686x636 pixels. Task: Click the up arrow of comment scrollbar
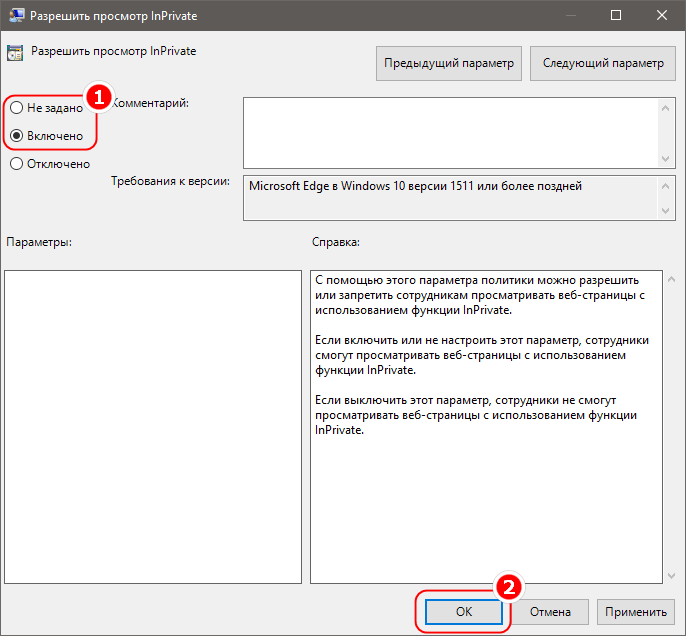665,108
